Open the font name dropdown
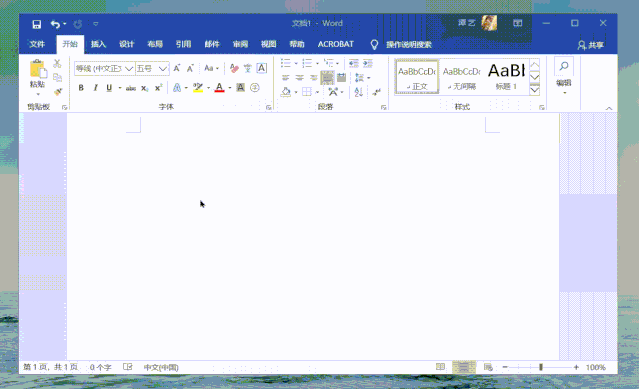The width and height of the screenshot is (639, 389). pos(129,68)
